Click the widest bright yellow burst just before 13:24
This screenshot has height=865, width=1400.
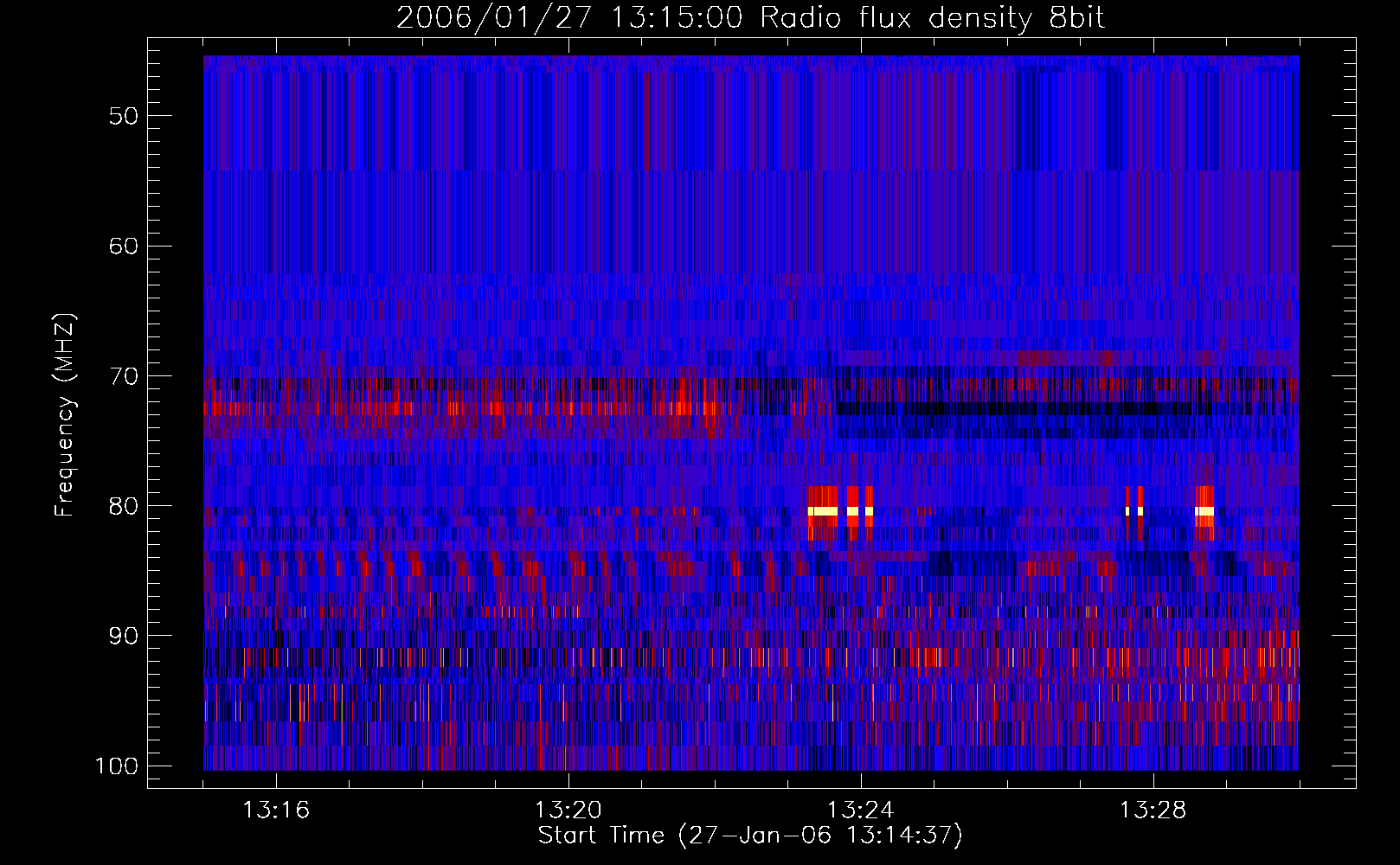pos(823,511)
